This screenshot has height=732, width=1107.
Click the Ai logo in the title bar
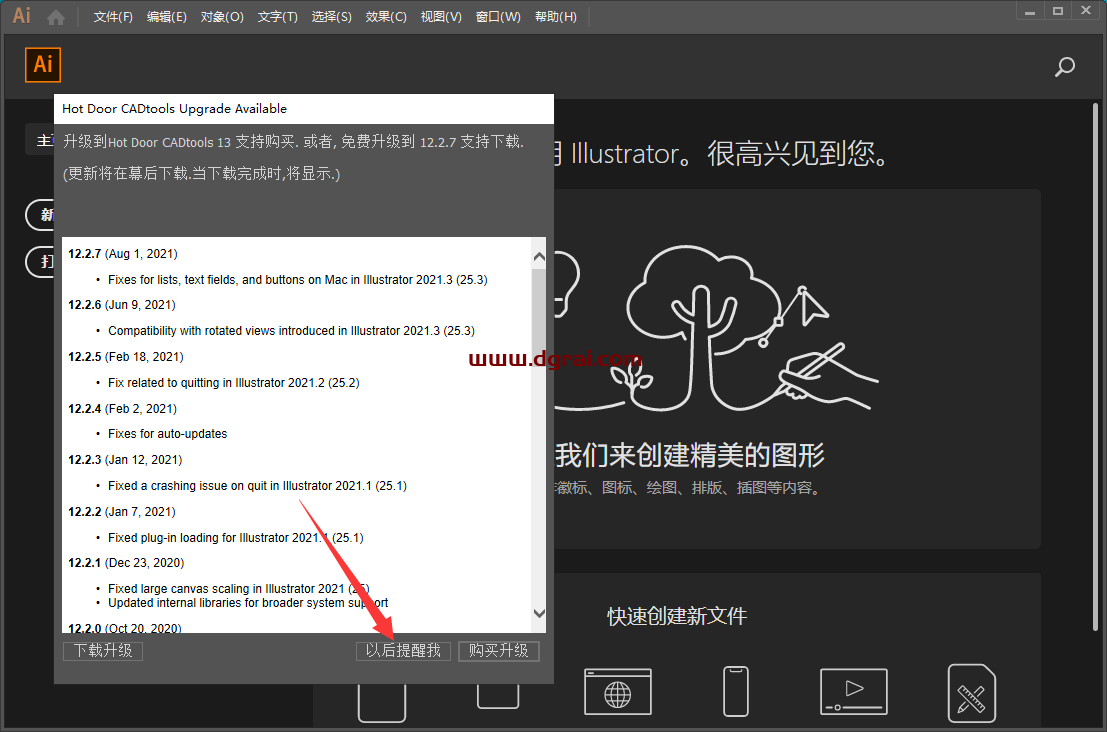(x=20, y=15)
